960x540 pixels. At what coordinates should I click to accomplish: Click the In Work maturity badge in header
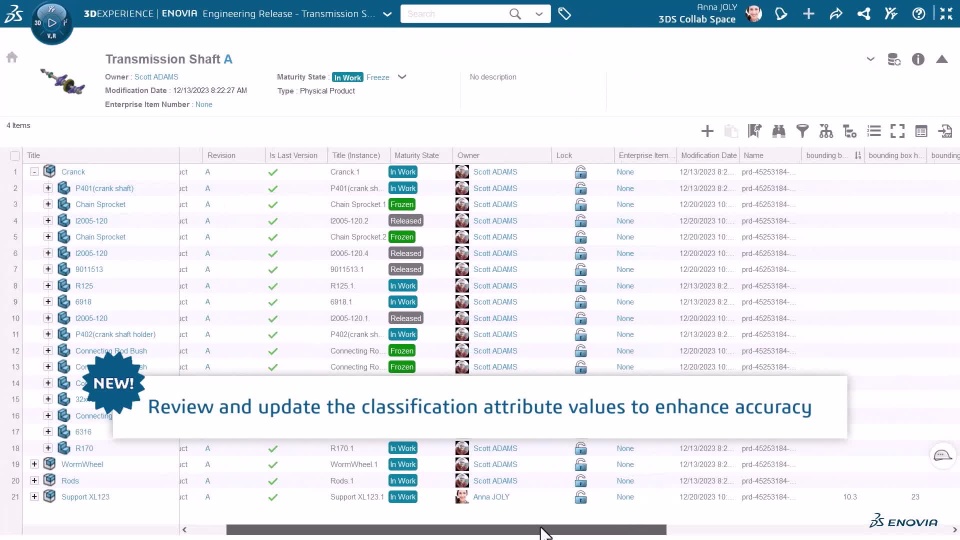(x=347, y=78)
